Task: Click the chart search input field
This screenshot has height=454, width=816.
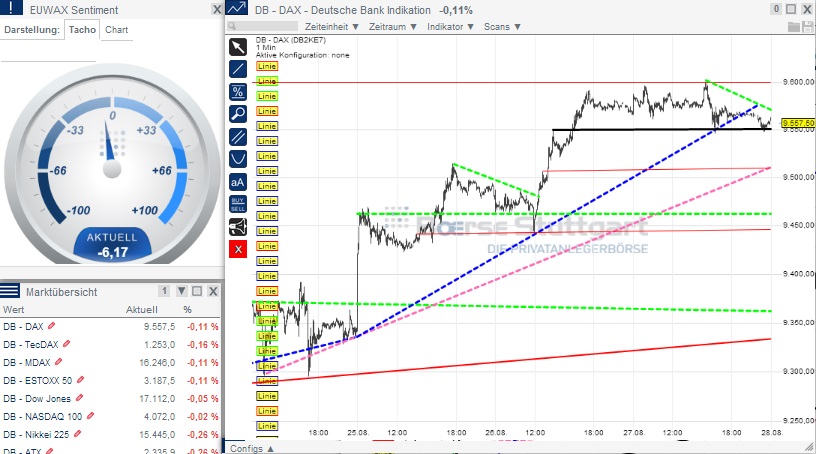Action: (263, 26)
